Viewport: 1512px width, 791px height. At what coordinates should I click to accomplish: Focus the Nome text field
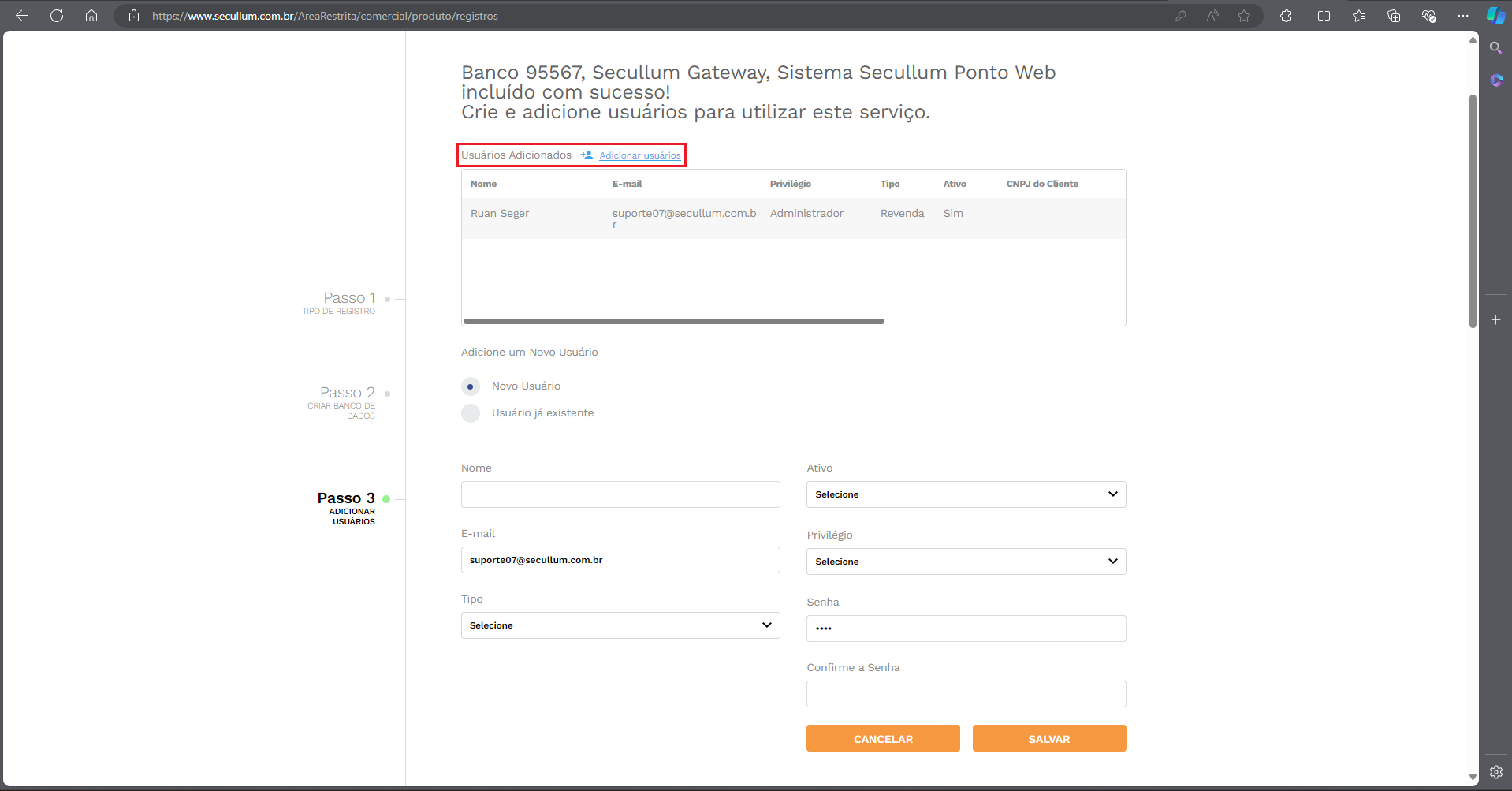[x=620, y=494]
